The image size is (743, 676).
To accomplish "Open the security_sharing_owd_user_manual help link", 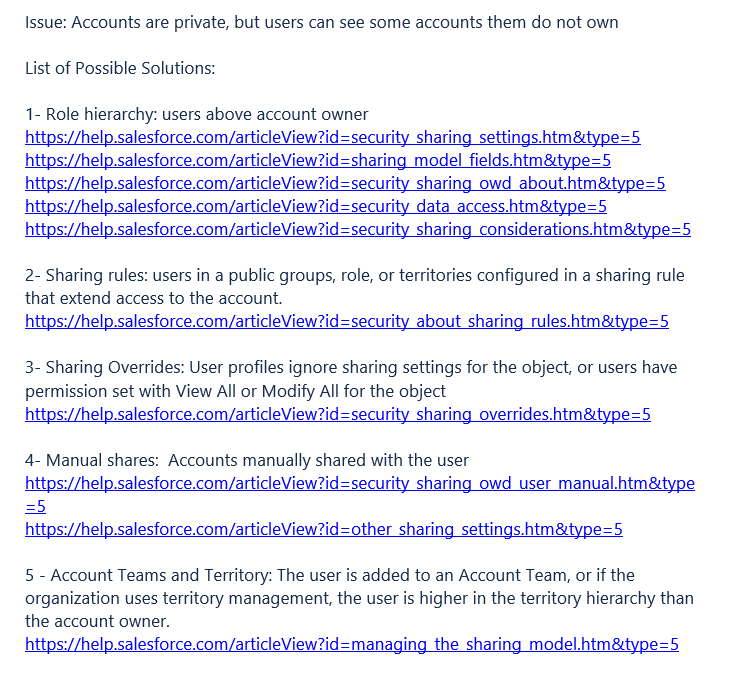I will click(x=360, y=483).
